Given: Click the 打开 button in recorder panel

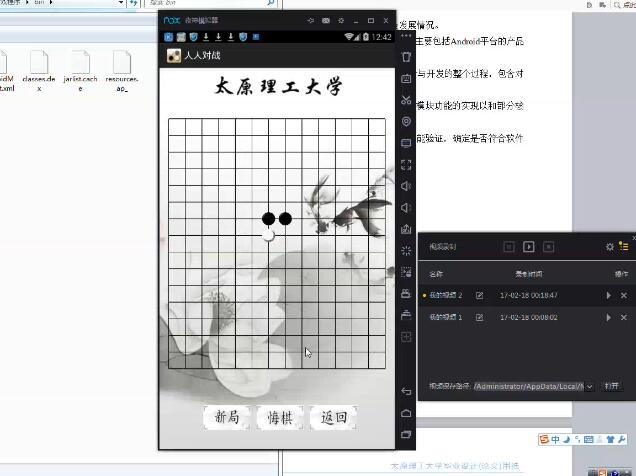Looking at the screenshot, I should [612, 386].
